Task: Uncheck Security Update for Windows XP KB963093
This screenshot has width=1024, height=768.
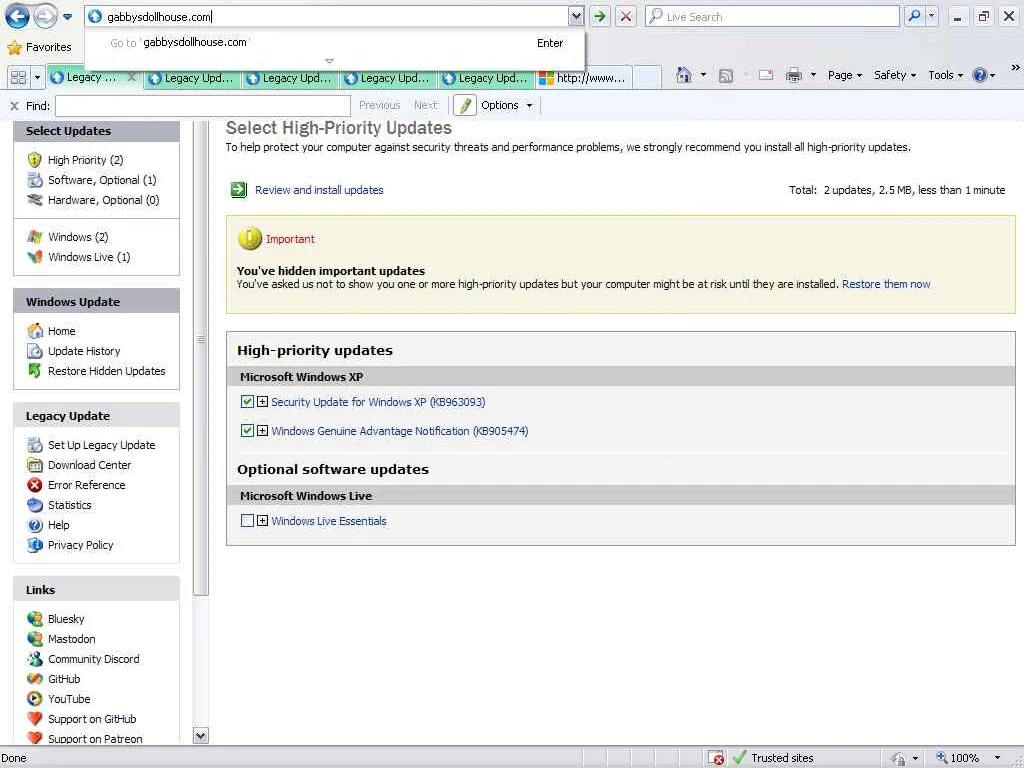Action: pyautogui.click(x=247, y=402)
